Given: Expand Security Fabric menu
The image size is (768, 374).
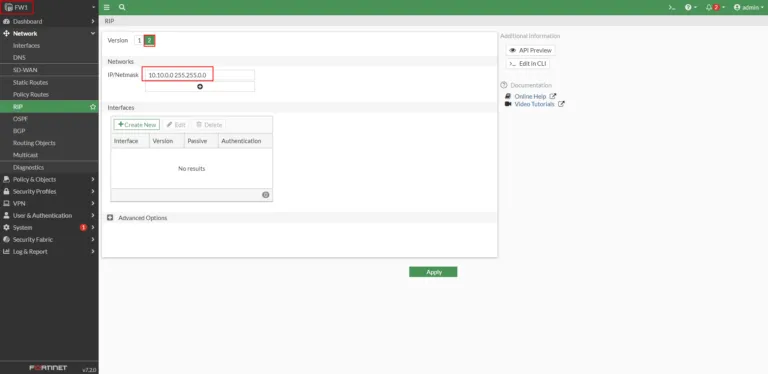Looking at the screenshot, I should 49,239.
